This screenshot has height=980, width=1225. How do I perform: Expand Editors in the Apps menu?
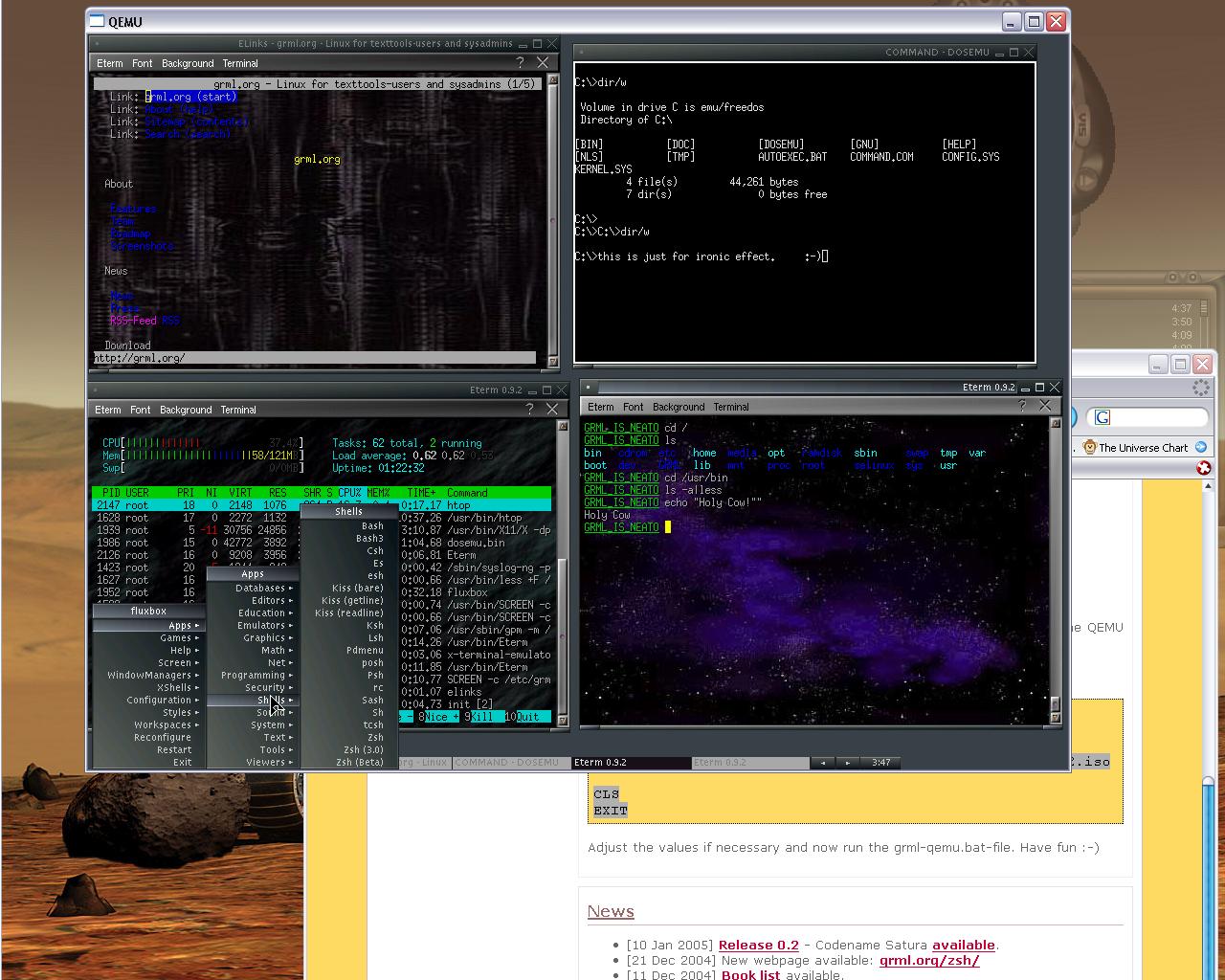point(254,600)
